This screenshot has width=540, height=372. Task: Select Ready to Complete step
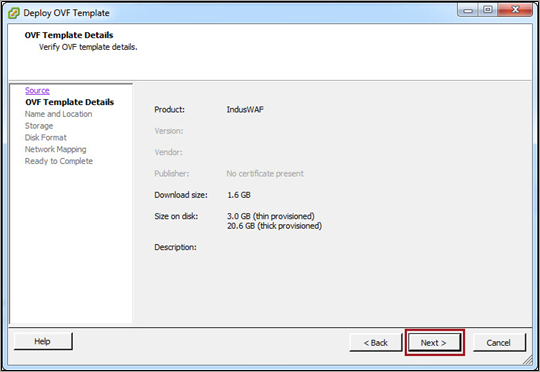click(x=59, y=161)
